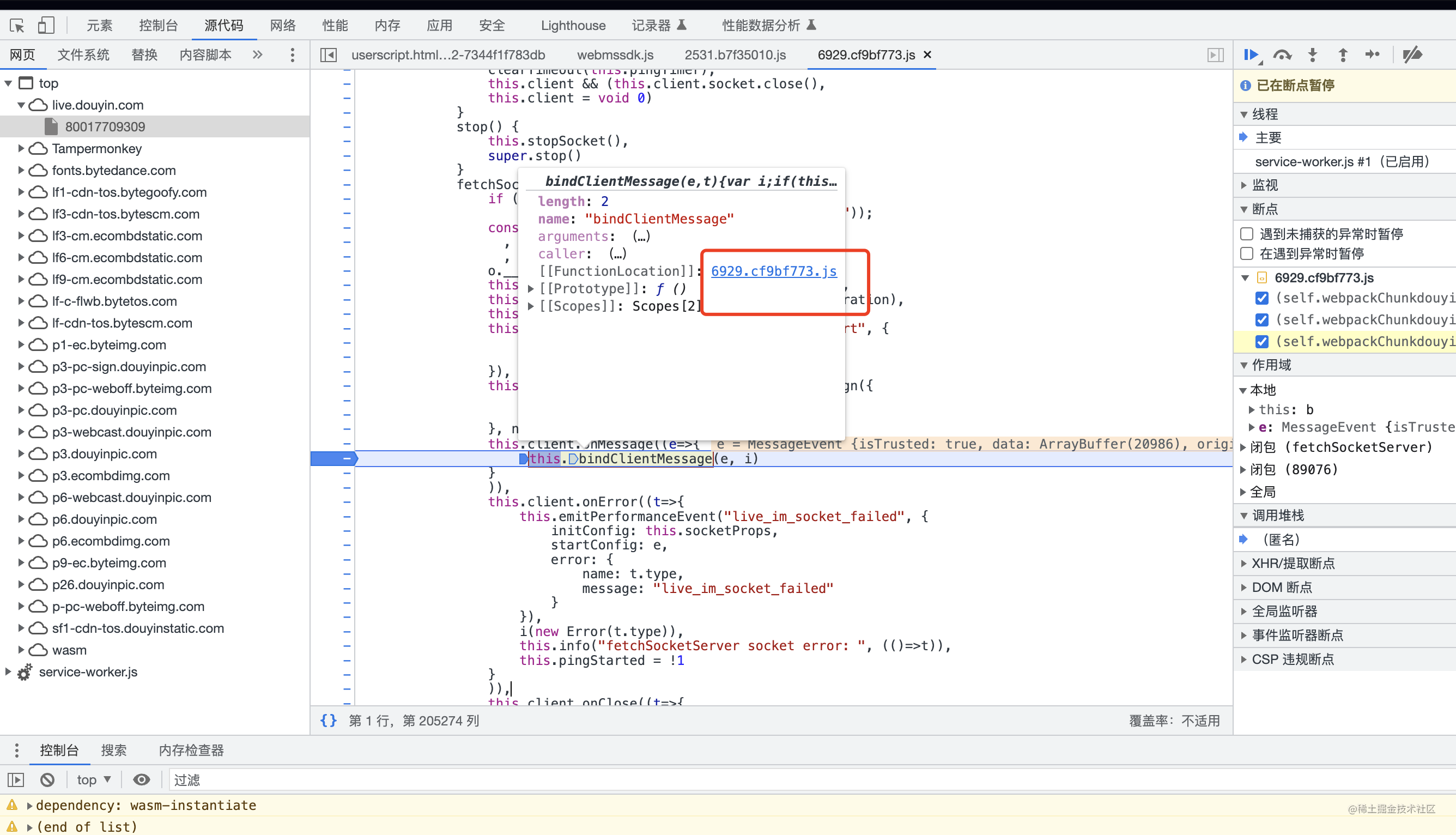Click the step over function icon
The height and width of the screenshot is (835, 1456).
pyautogui.click(x=1282, y=55)
